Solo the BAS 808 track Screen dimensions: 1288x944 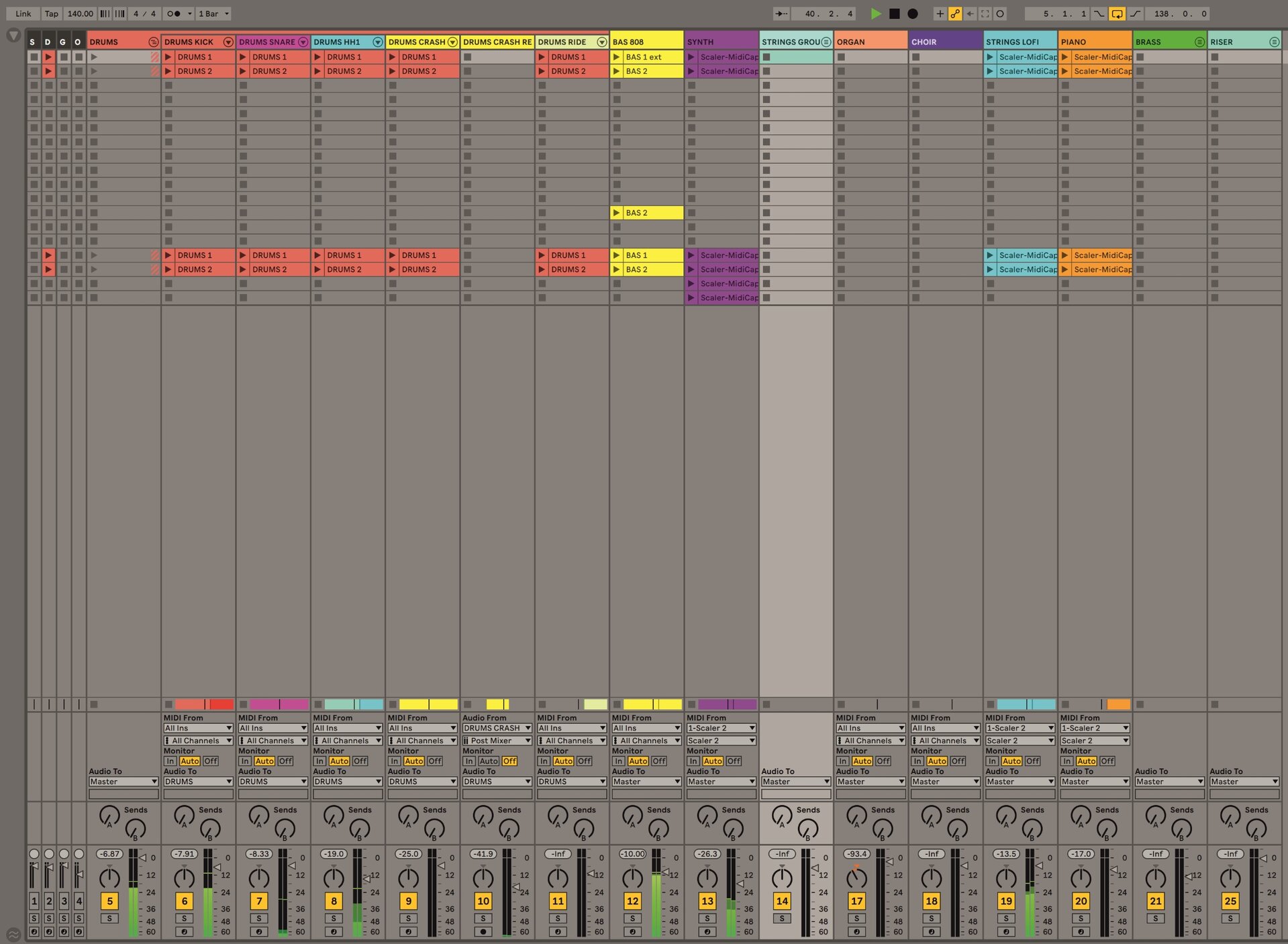[x=632, y=918]
